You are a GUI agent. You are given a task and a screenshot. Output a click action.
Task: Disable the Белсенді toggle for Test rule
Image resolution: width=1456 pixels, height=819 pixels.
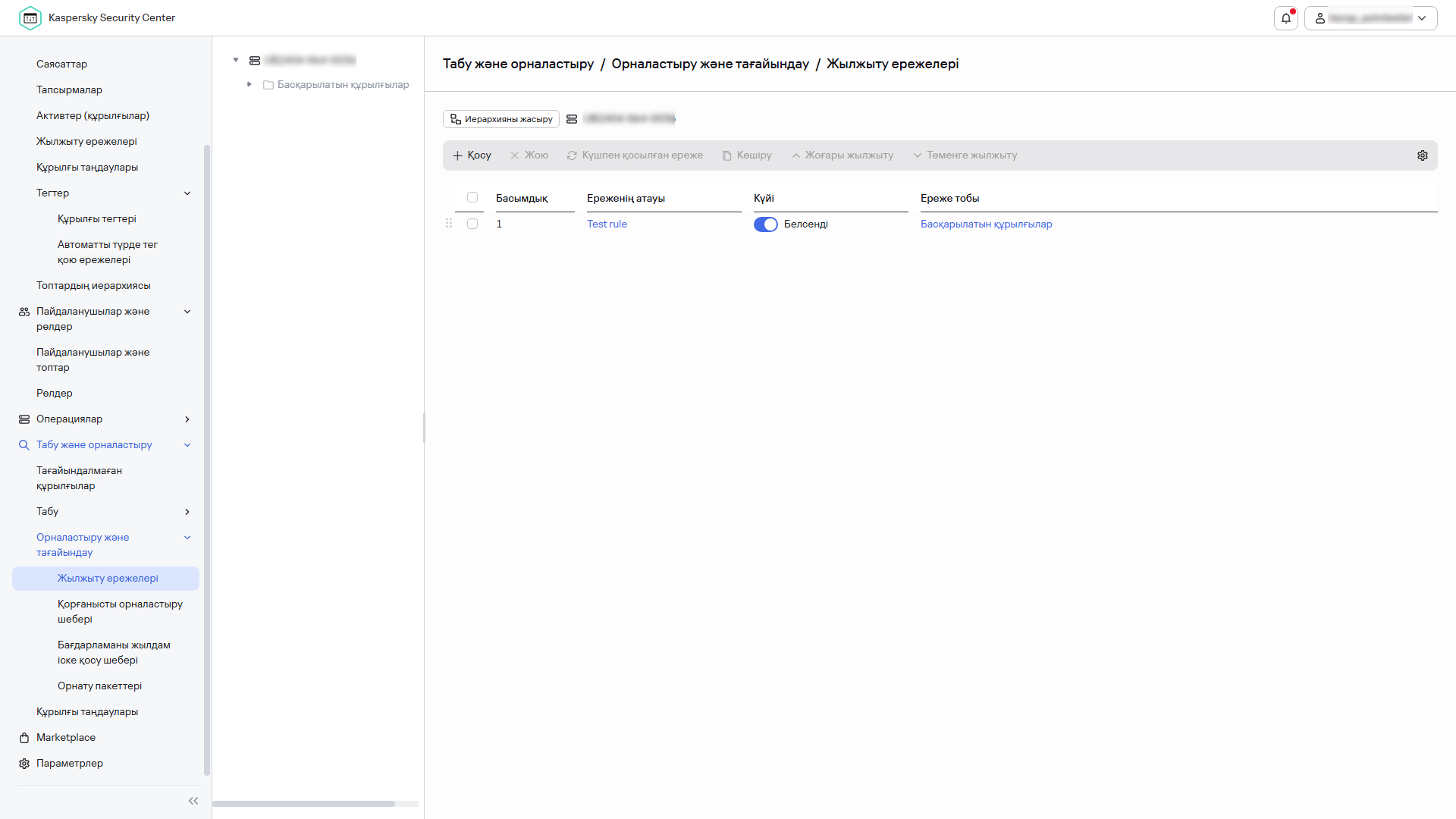[767, 224]
